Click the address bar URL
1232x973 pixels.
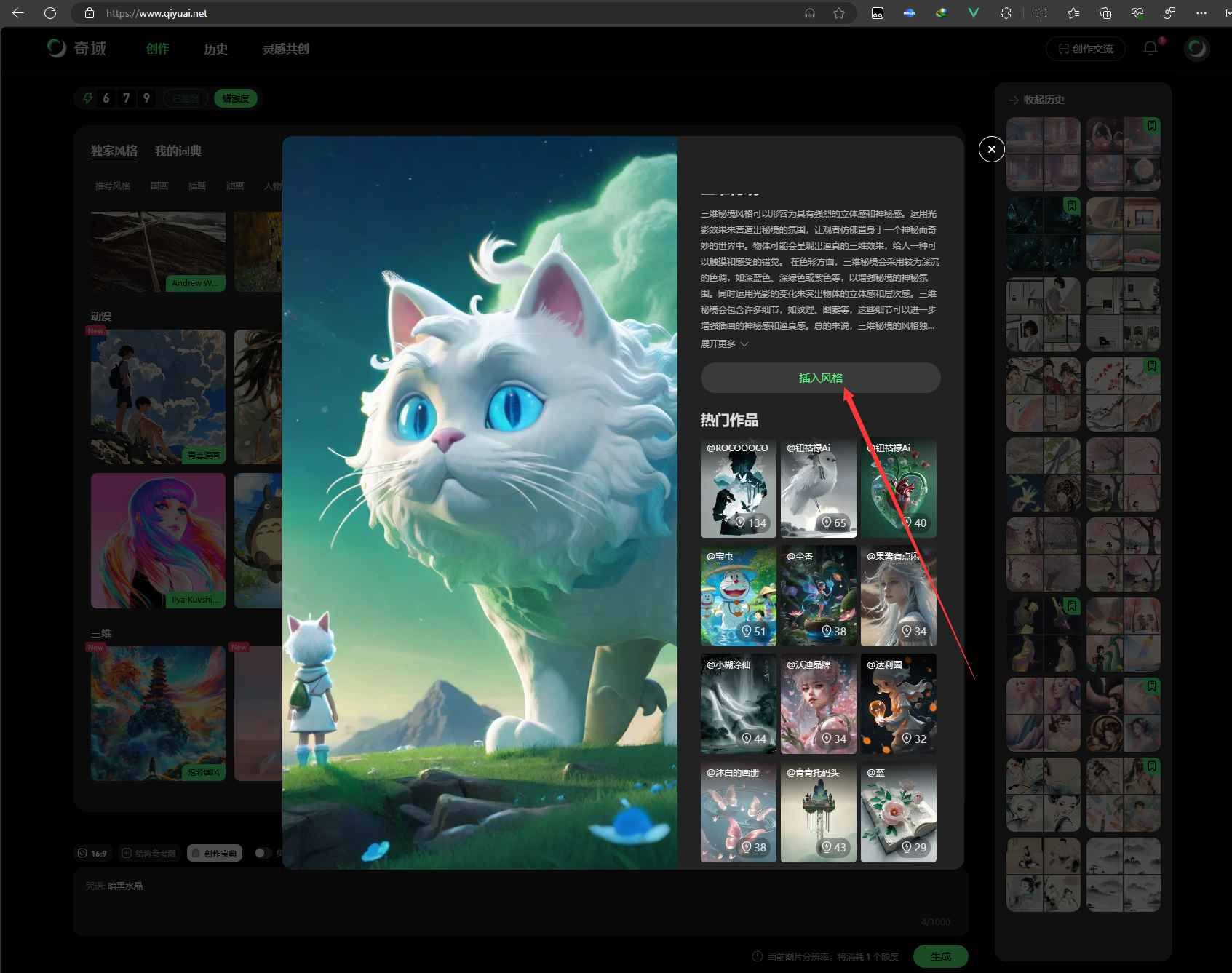(x=156, y=13)
